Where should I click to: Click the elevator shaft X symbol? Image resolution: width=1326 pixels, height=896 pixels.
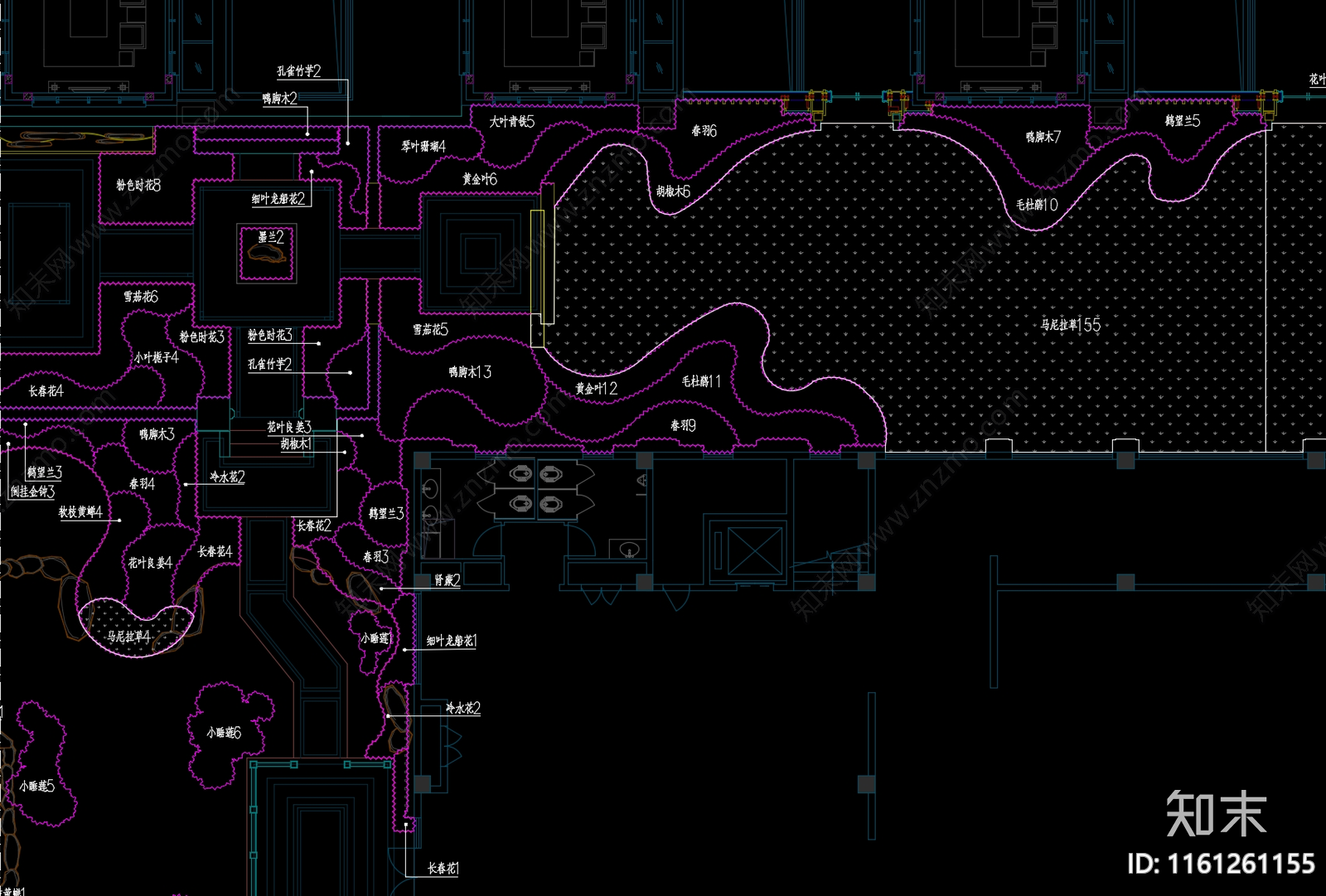pyautogui.click(x=755, y=552)
